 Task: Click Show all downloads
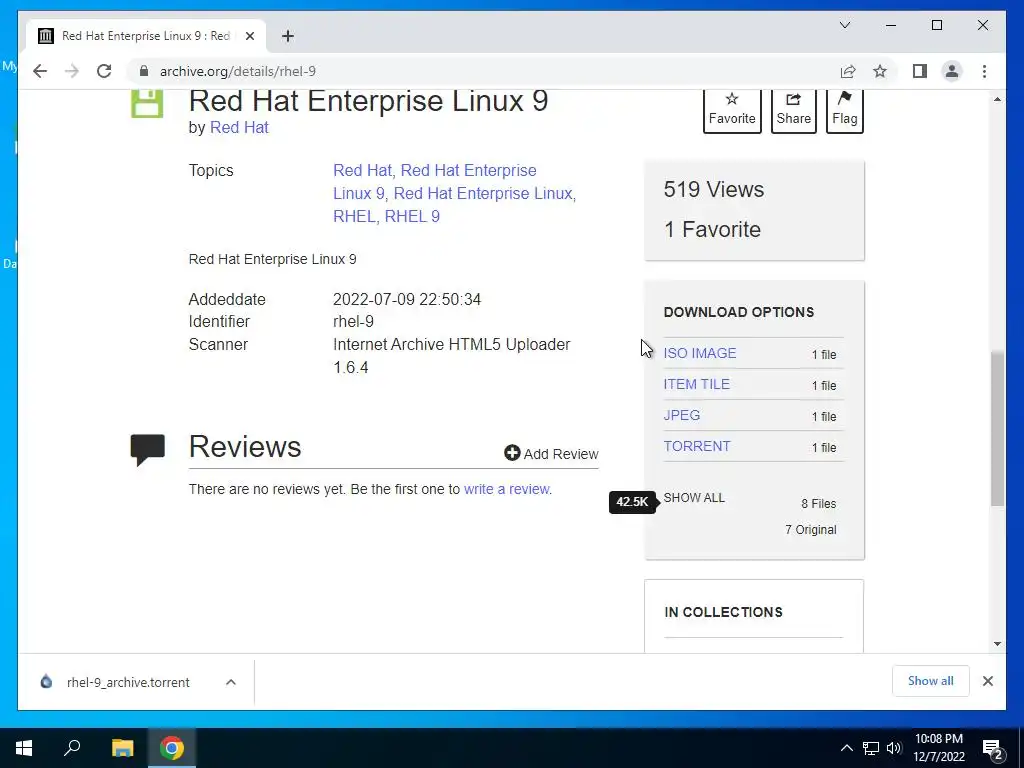(931, 681)
